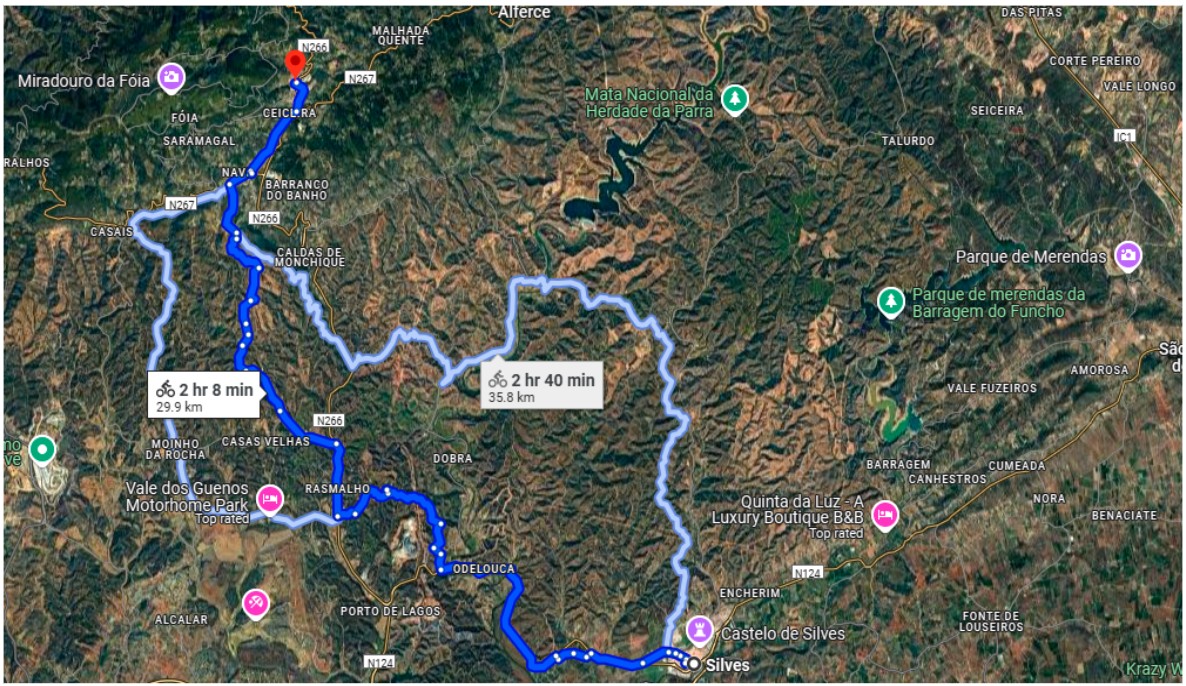
Task: Click pink restaurant icon near Alcalar
Action: click(x=256, y=604)
